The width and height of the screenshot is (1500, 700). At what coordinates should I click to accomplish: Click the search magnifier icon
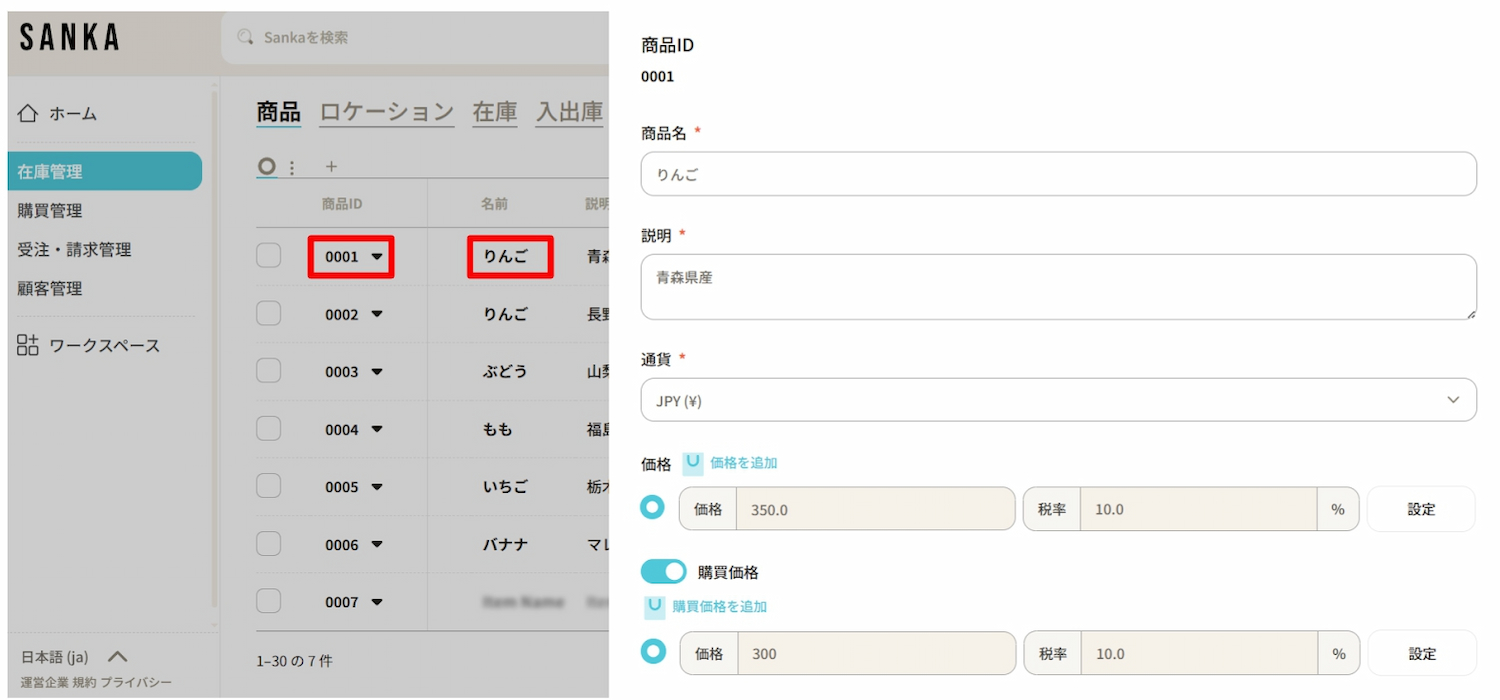(x=245, y=37)
